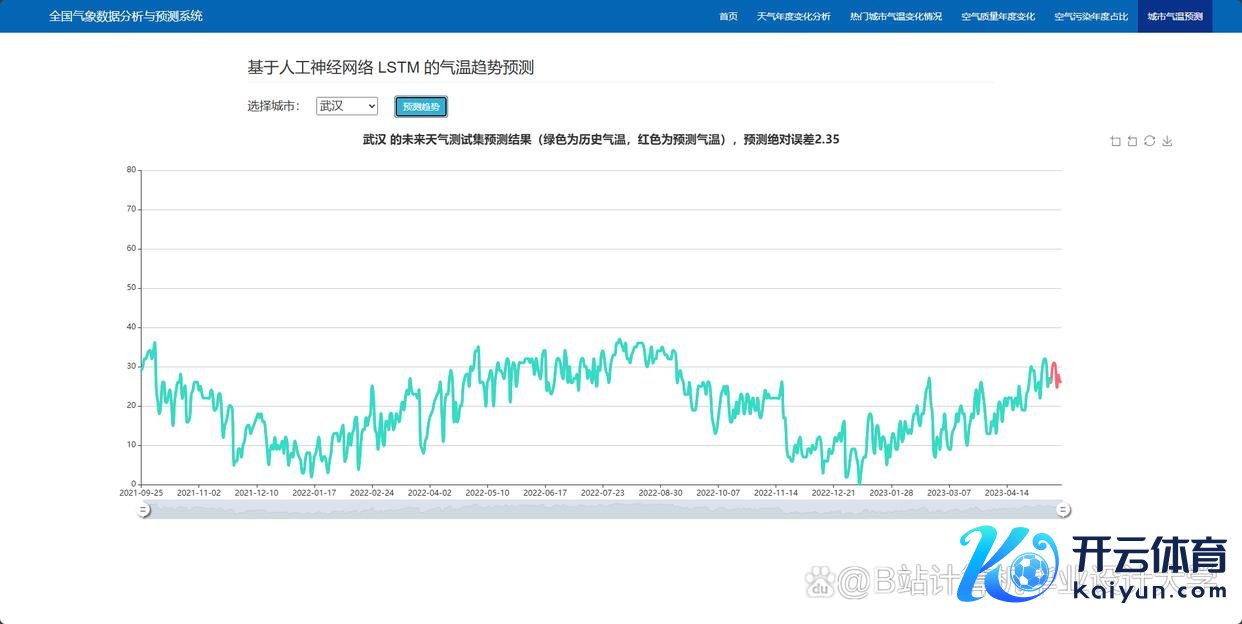The height and width of the screenshot is (624, 1242).
Task: Click the active 城市气温预测 tab
Action: click(1174, 17)
